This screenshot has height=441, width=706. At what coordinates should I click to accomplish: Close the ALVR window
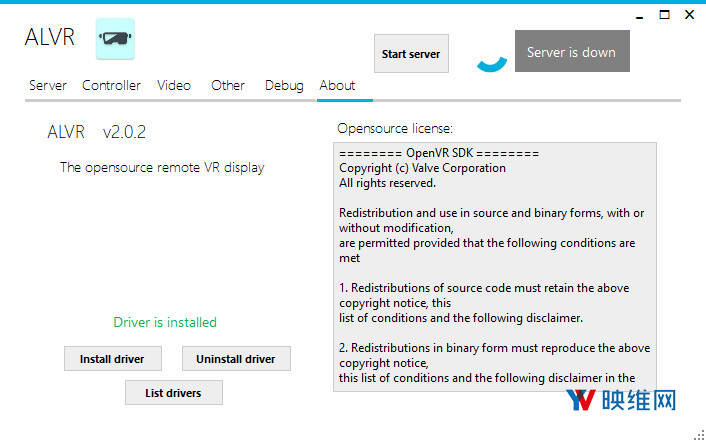[x=689, y=15]
